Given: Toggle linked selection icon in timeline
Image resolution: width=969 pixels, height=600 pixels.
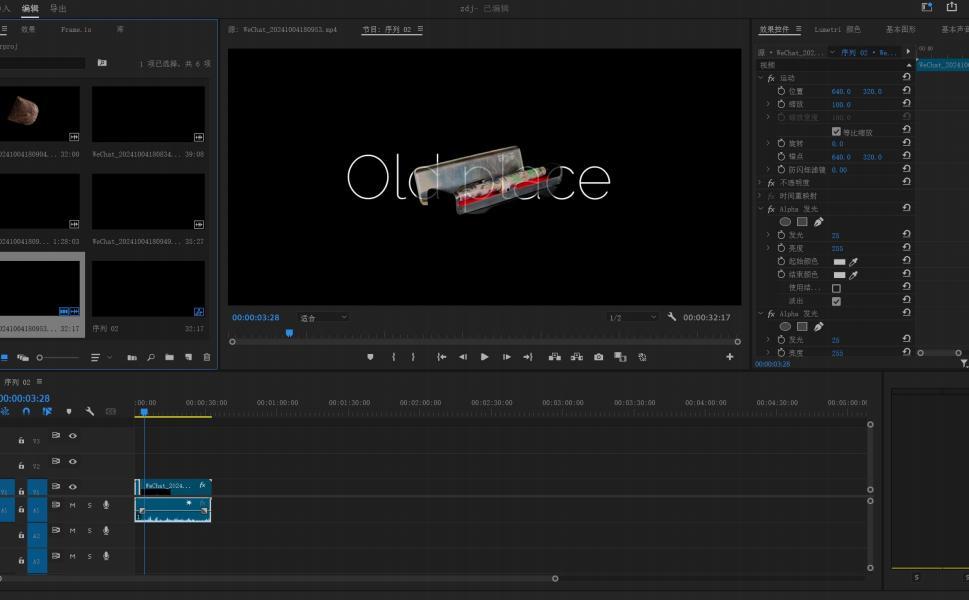Looking at the screenshot, I should coord(47,411).
